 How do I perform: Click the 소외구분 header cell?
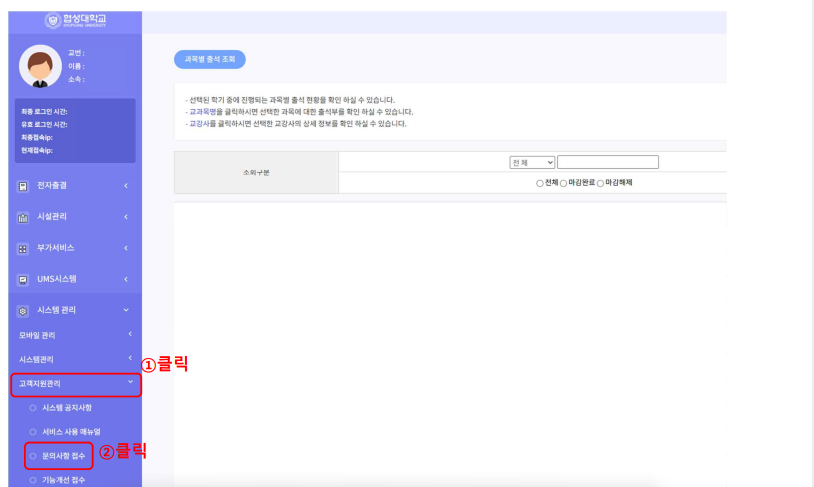pos(256,172)
